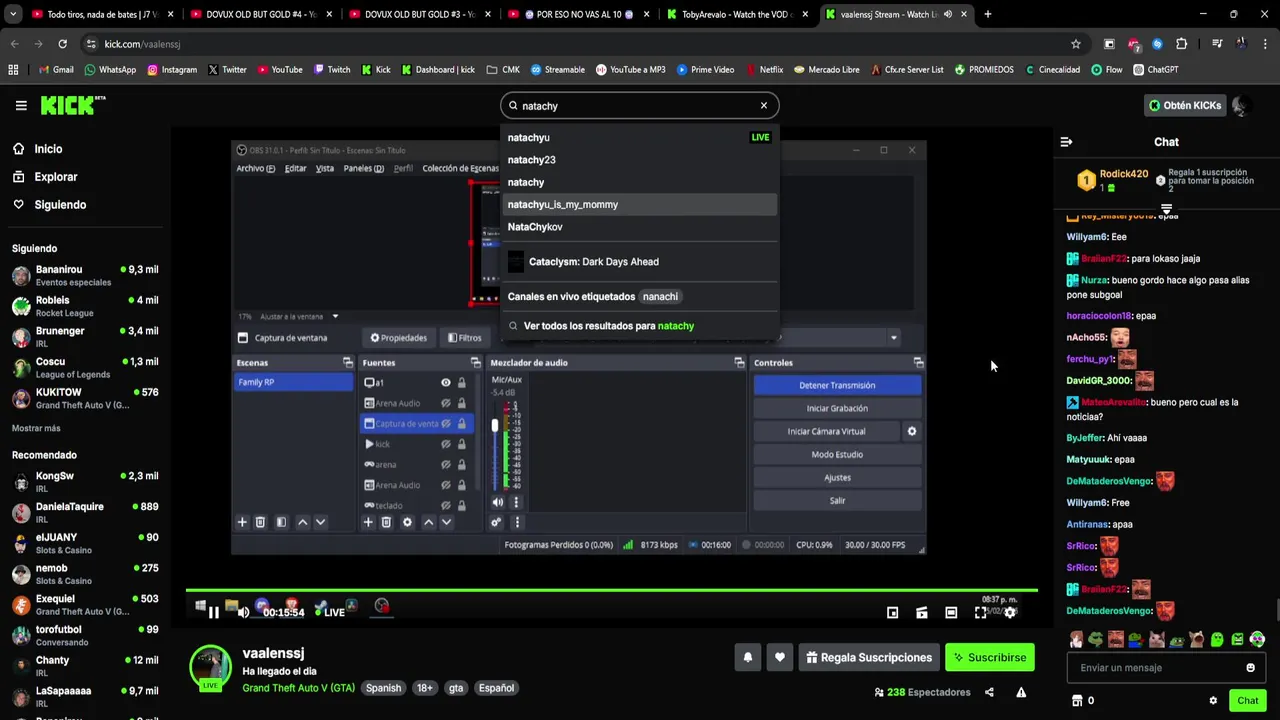Go to Inicio in the sidebar
Screen dimensions: 1280x720
[48, 149]
